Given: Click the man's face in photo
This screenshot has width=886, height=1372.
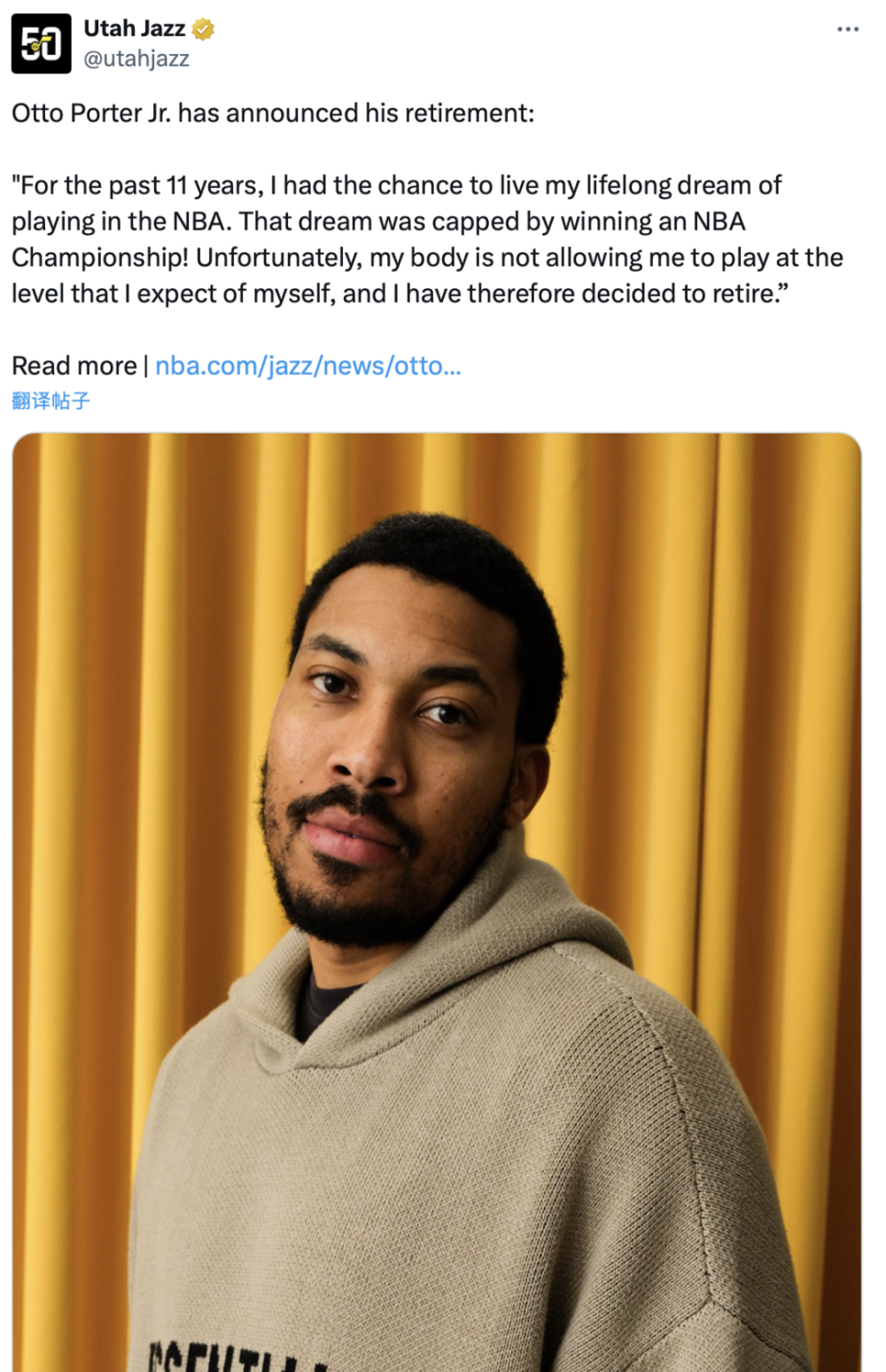Looking at the screenshot, I should click(x=390, y=753).
